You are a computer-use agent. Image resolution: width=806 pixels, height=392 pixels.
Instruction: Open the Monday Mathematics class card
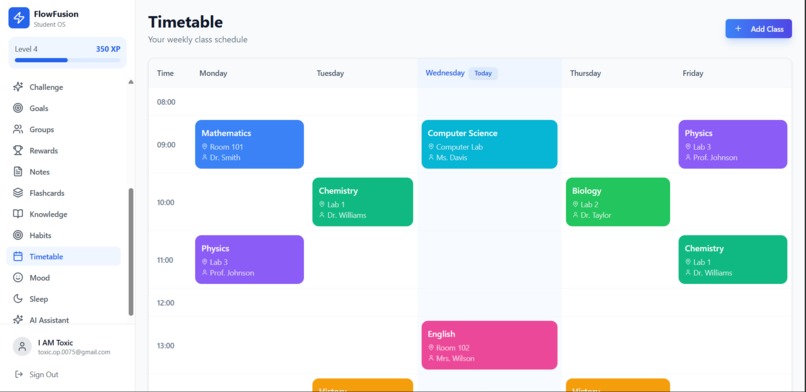click(x=249, y=144)
